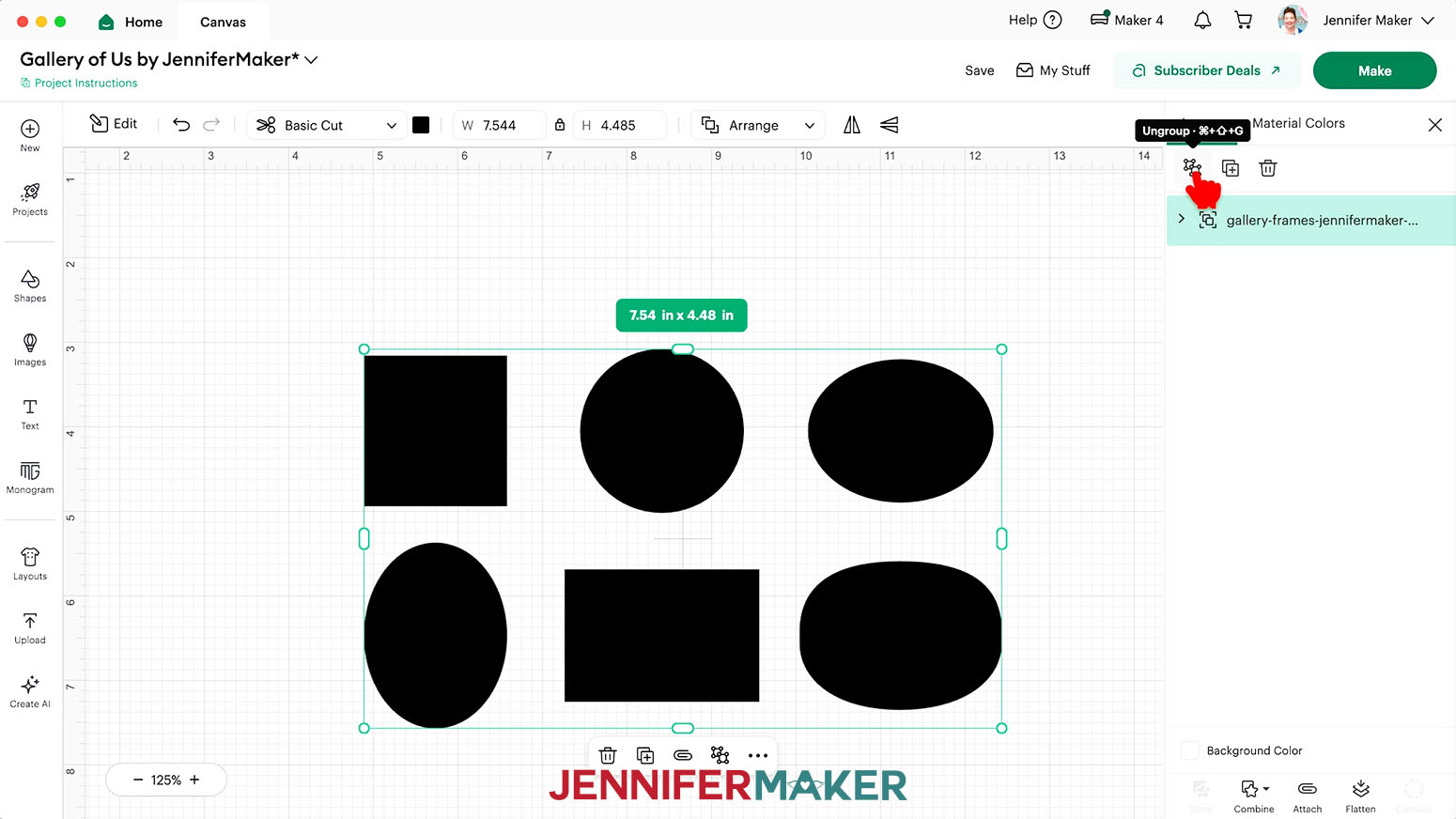Duplicate layer from layers panel
Screen dimensions: 1456x819
click(1231, 168)
